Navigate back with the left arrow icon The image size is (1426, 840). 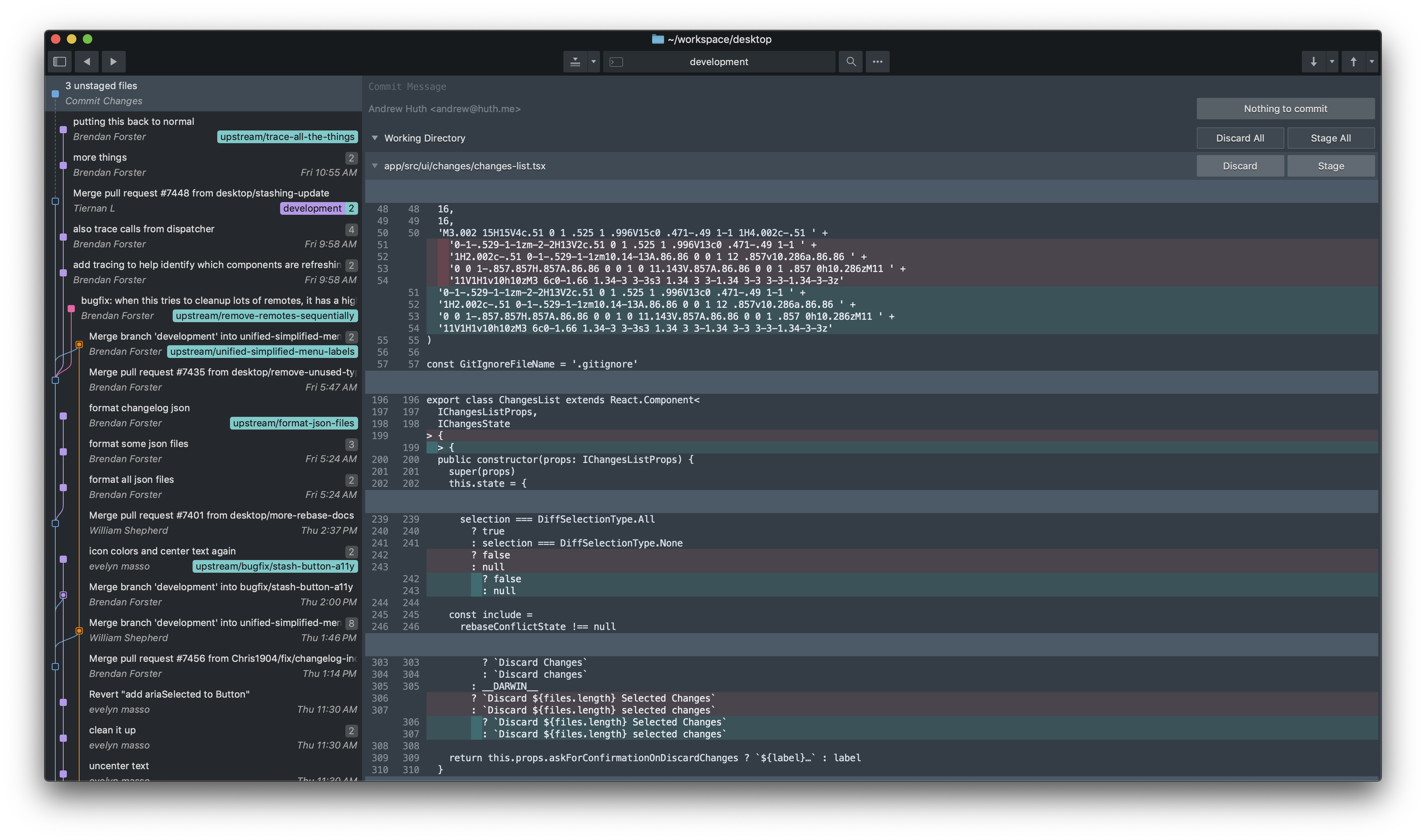(86, 61)
